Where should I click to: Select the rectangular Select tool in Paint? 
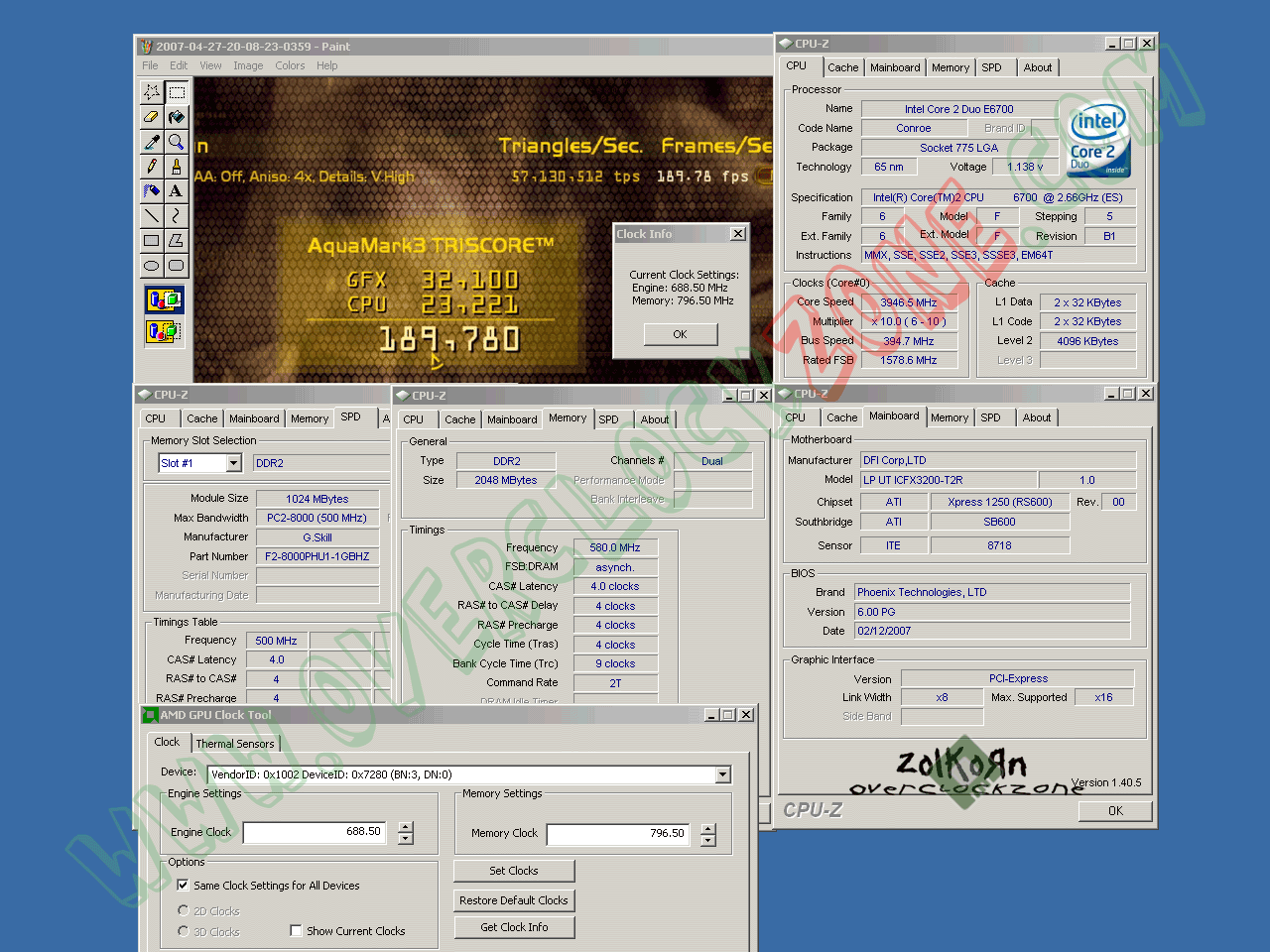pyautogui.click(x=177, y=92)
